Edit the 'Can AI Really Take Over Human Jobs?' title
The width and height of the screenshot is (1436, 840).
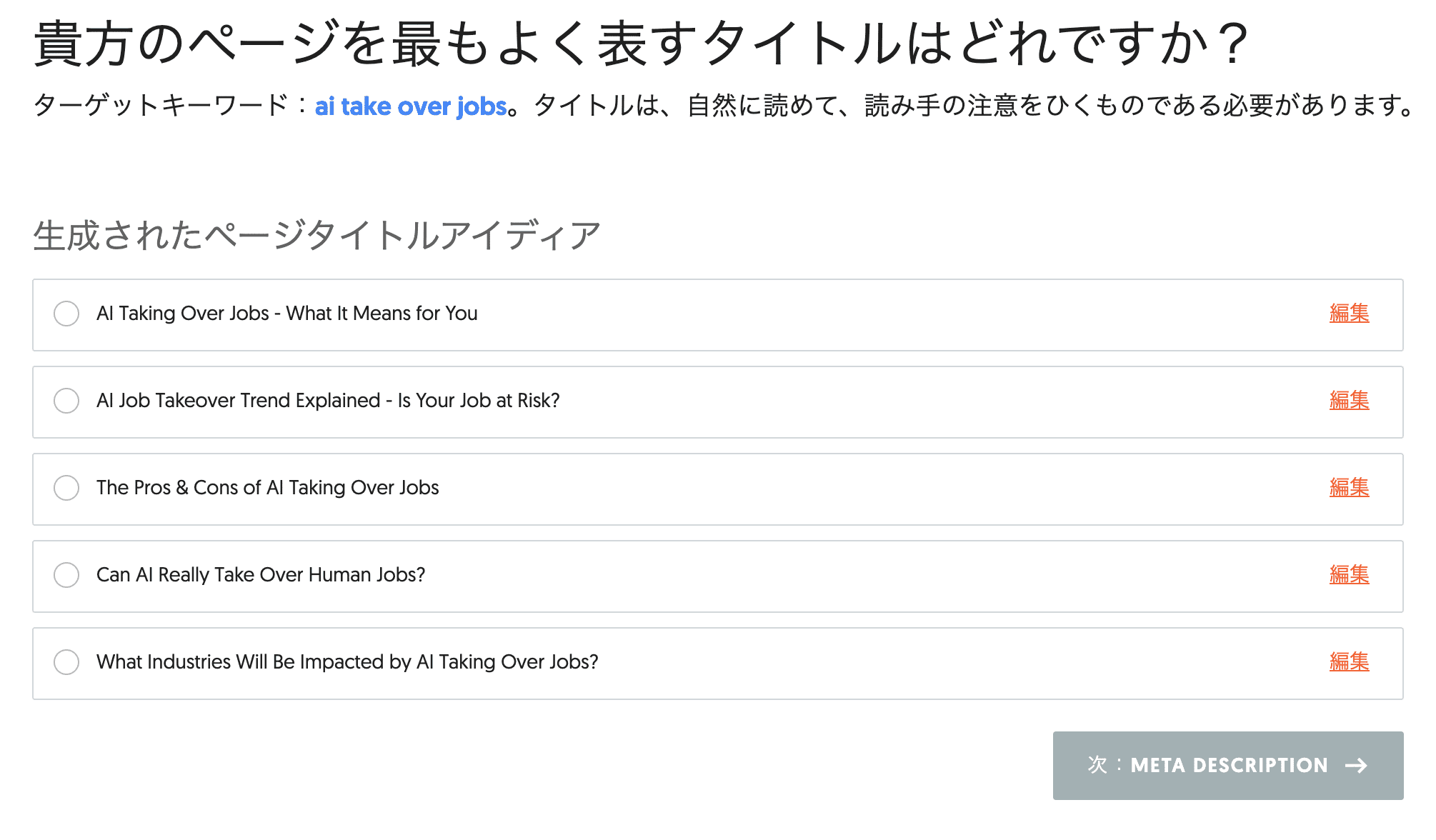(1349, 576)
